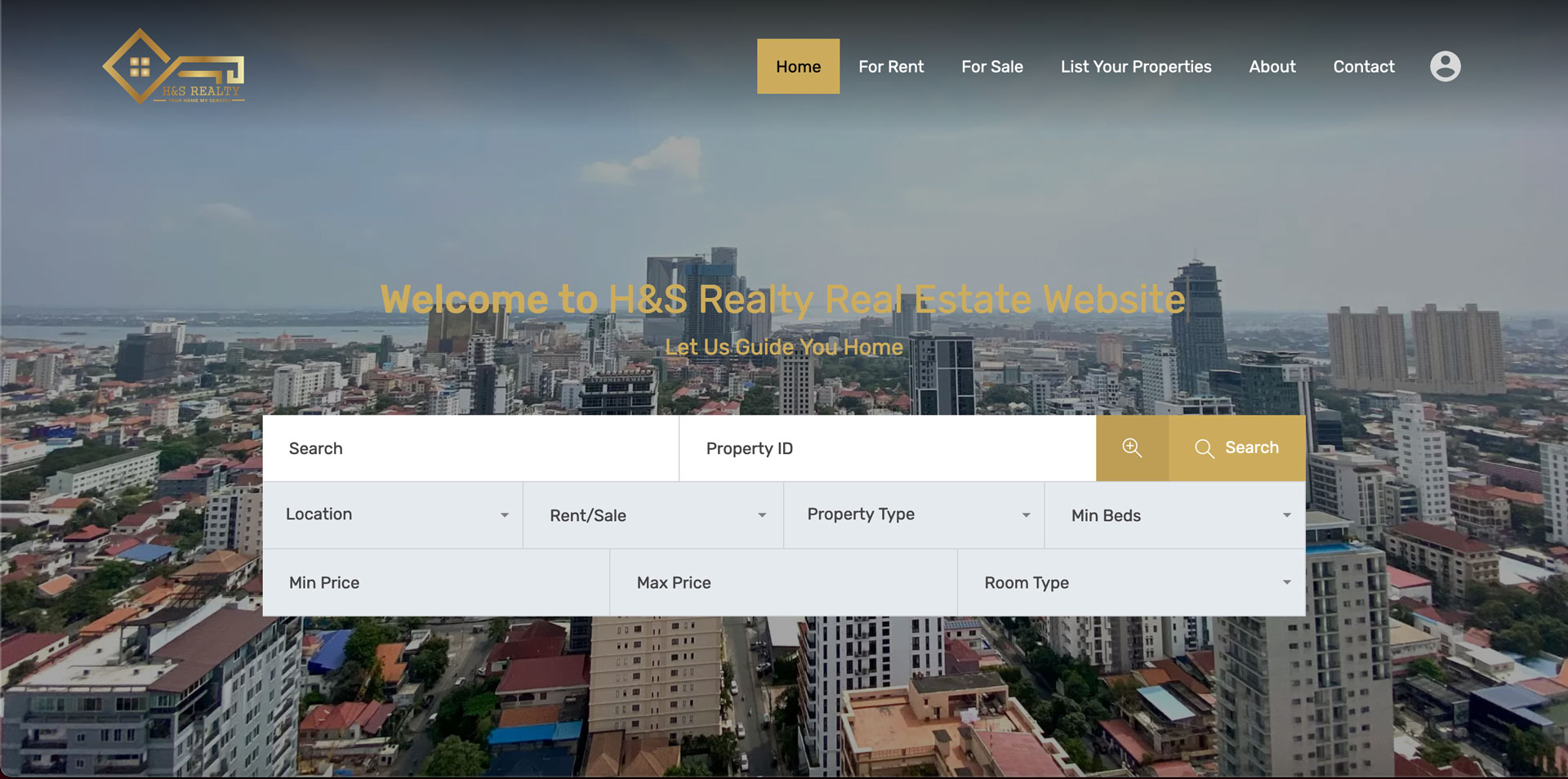Click the Search button with magnifier
The width and height of the screenshot is (1568, 779).
tap(1237, 447)
